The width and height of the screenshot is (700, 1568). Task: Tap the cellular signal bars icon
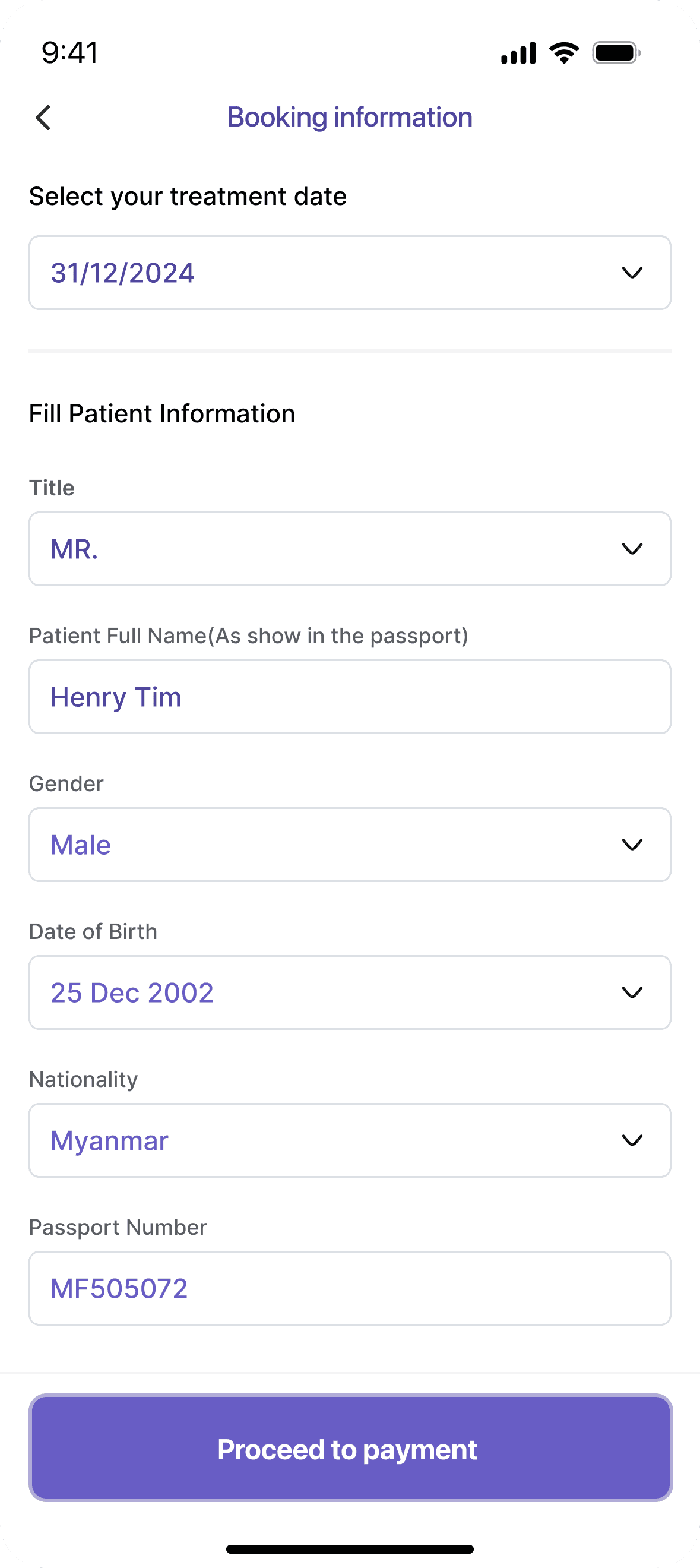pos(518,53)
